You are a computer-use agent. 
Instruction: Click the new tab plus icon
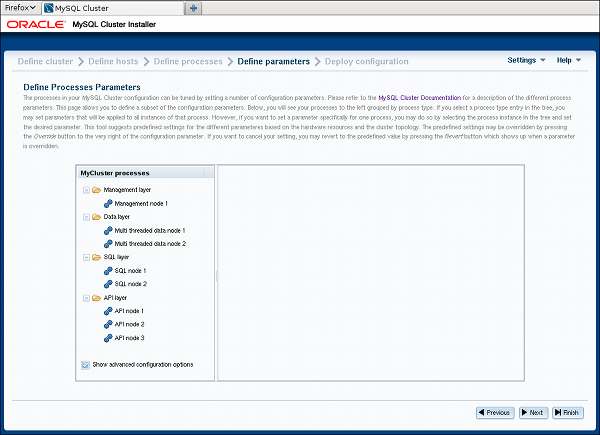(194, 8)
